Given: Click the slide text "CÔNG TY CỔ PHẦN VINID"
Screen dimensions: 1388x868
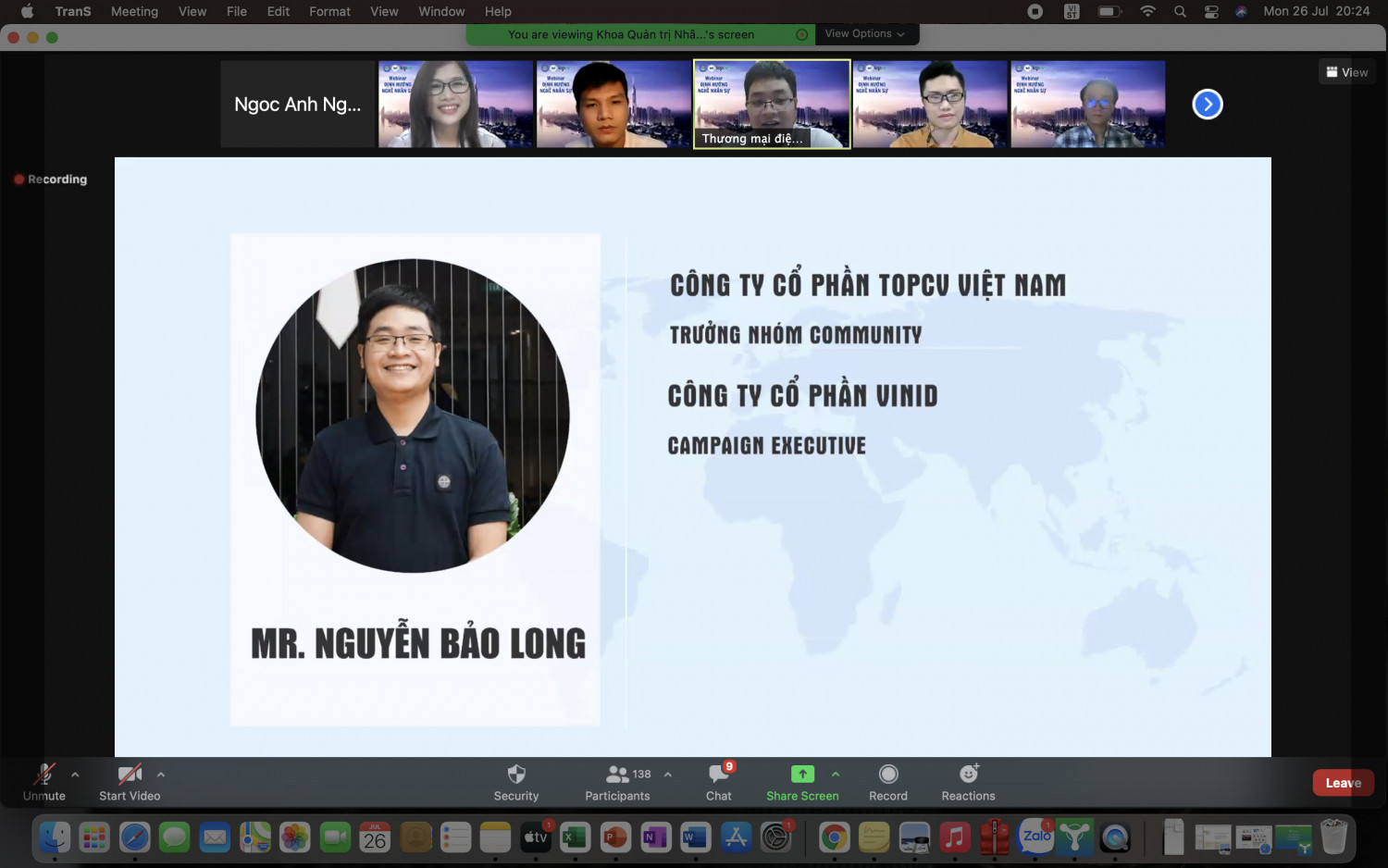Looking at the screenshot, I should click(802, 394).
